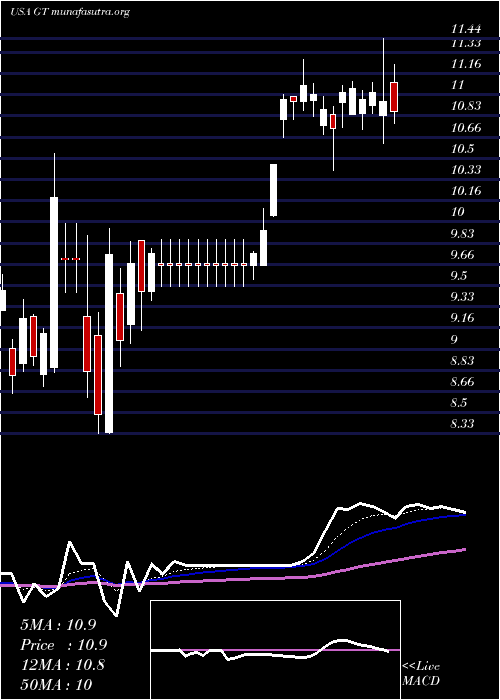Click the 9.16 price axis label

pos(462,318)
